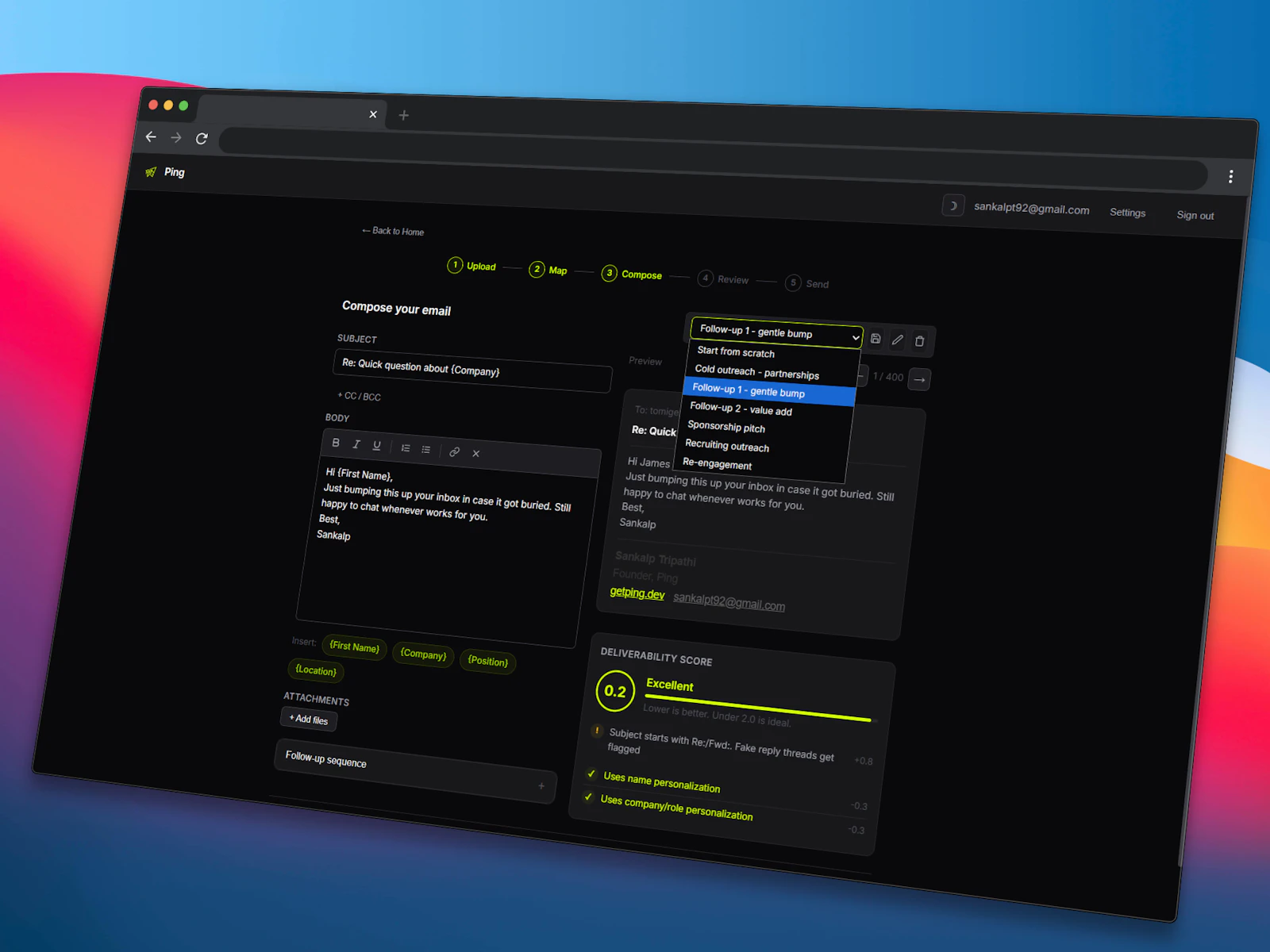Clear formatting with the X icon
This screenshot has height=952, width=1270.
(476, 453)
